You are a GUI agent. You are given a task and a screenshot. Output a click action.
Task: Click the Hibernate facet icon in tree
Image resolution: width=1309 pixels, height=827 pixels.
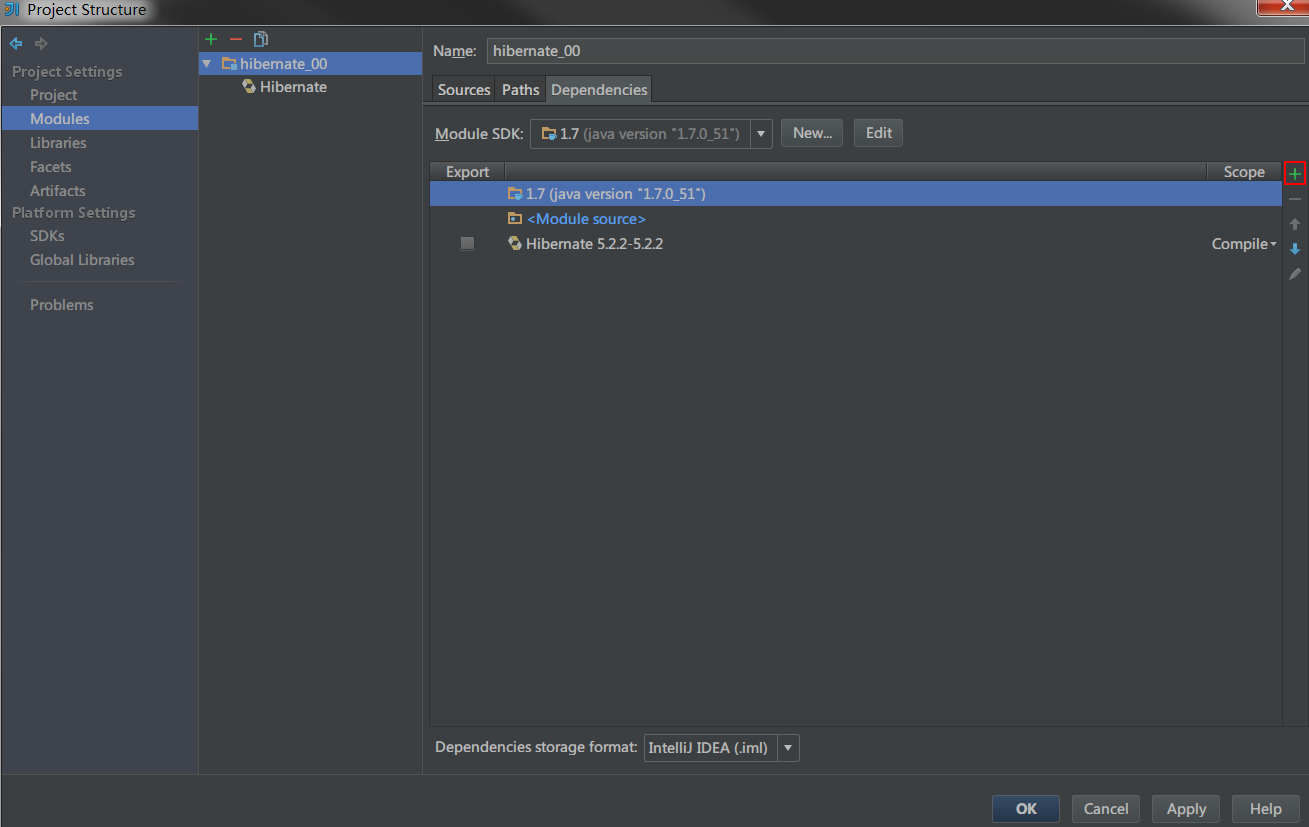249,87
